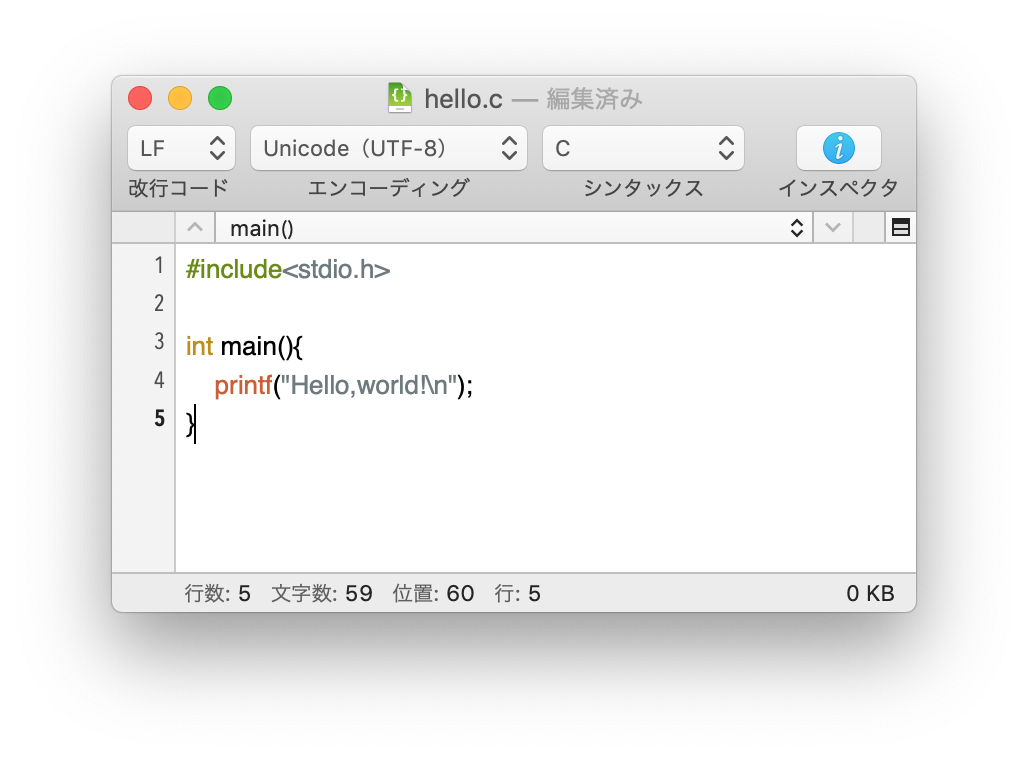The image size is (1028, 760).
Task: Click line number 1 in gutter
Action: [159, 266]
